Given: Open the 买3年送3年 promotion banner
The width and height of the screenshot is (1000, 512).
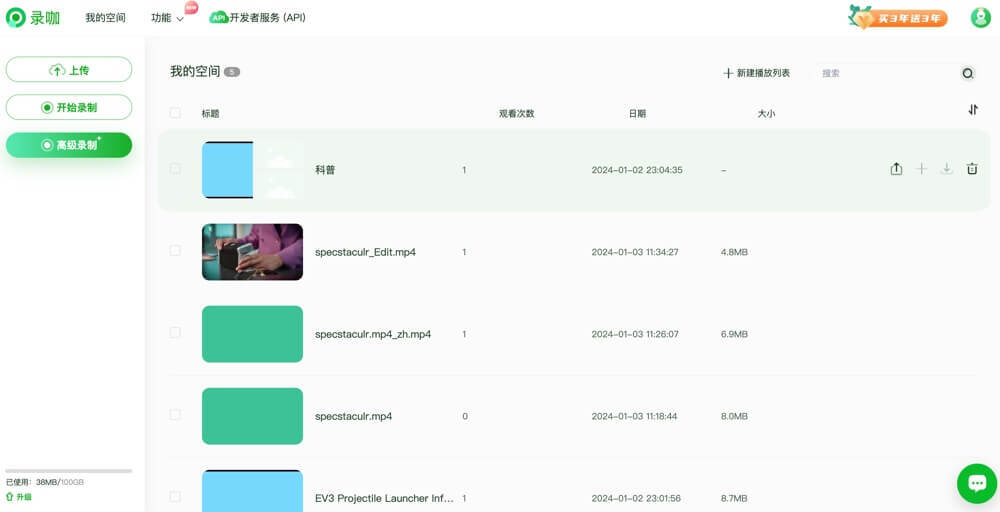Looking at the screenshot, I should 898,18.
